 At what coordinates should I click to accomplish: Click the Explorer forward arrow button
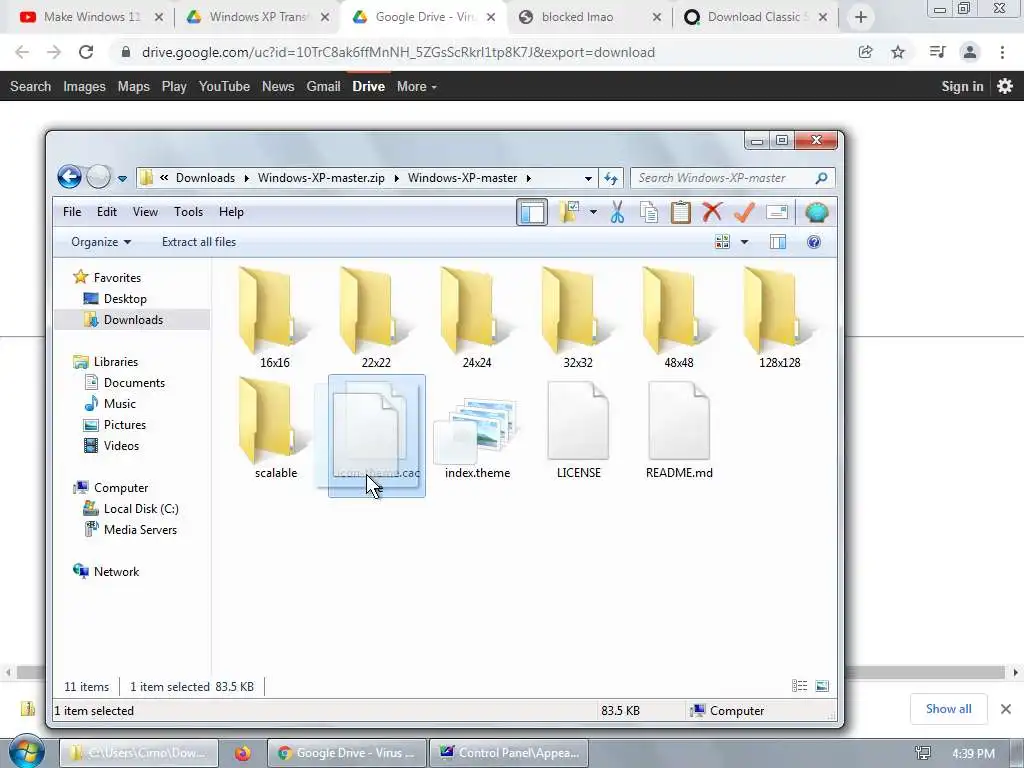click(99, 177)
